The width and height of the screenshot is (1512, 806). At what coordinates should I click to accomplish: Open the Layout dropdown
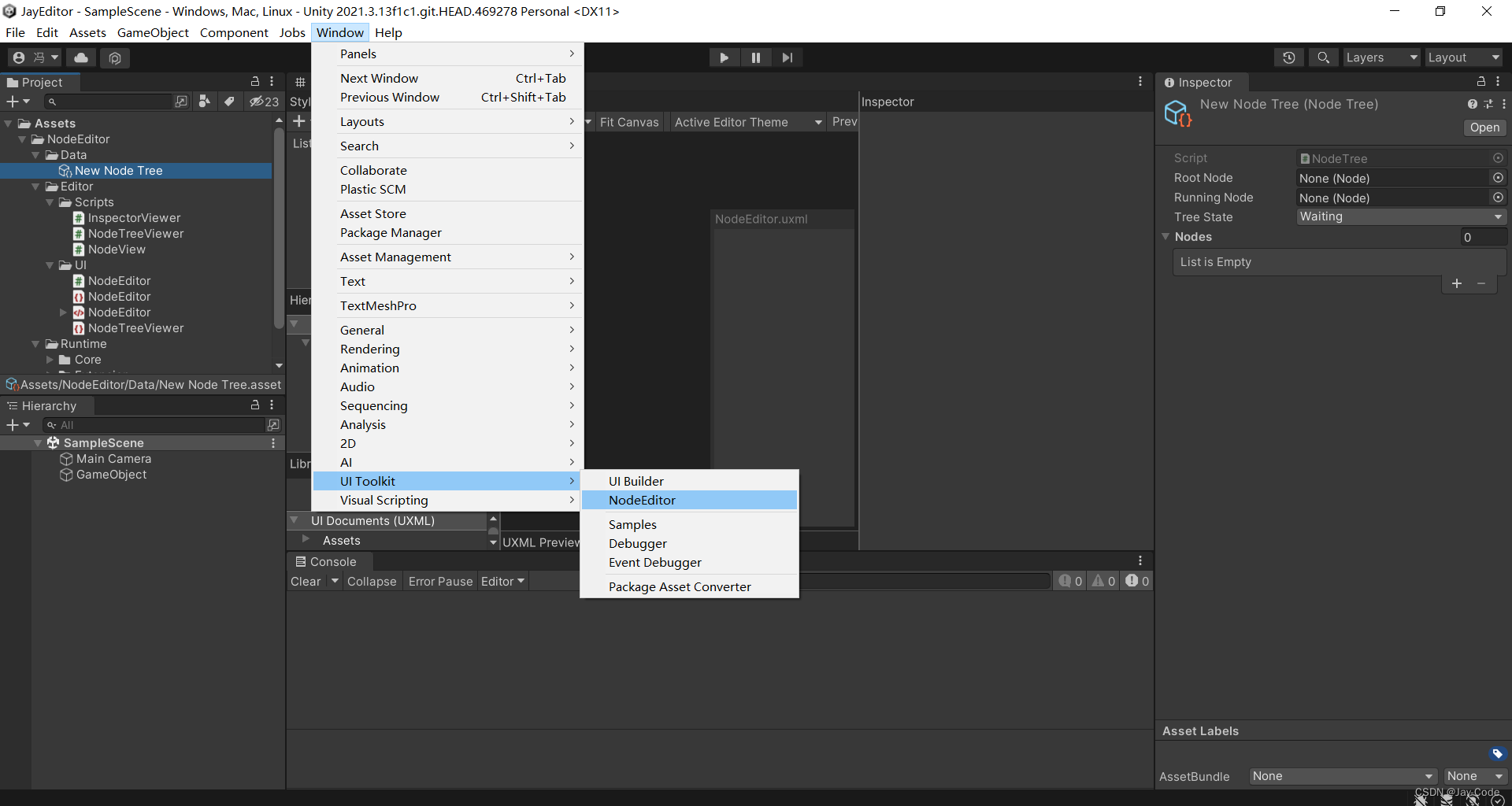point(1463,57)
